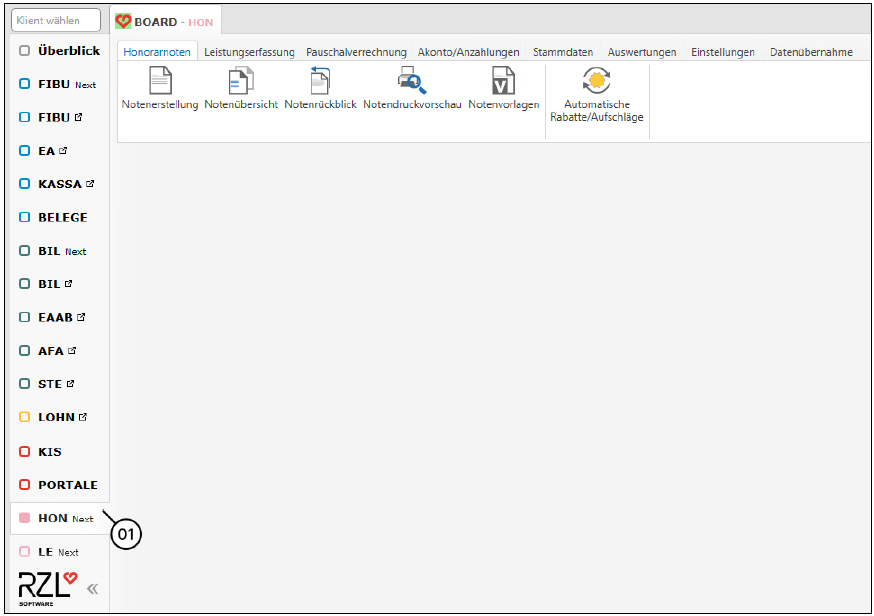Image resolution: width=874 pixels, height=616 pixels.
Task: Switch to the Leistungserfassung tab
Action: click(x=248, y=52)
